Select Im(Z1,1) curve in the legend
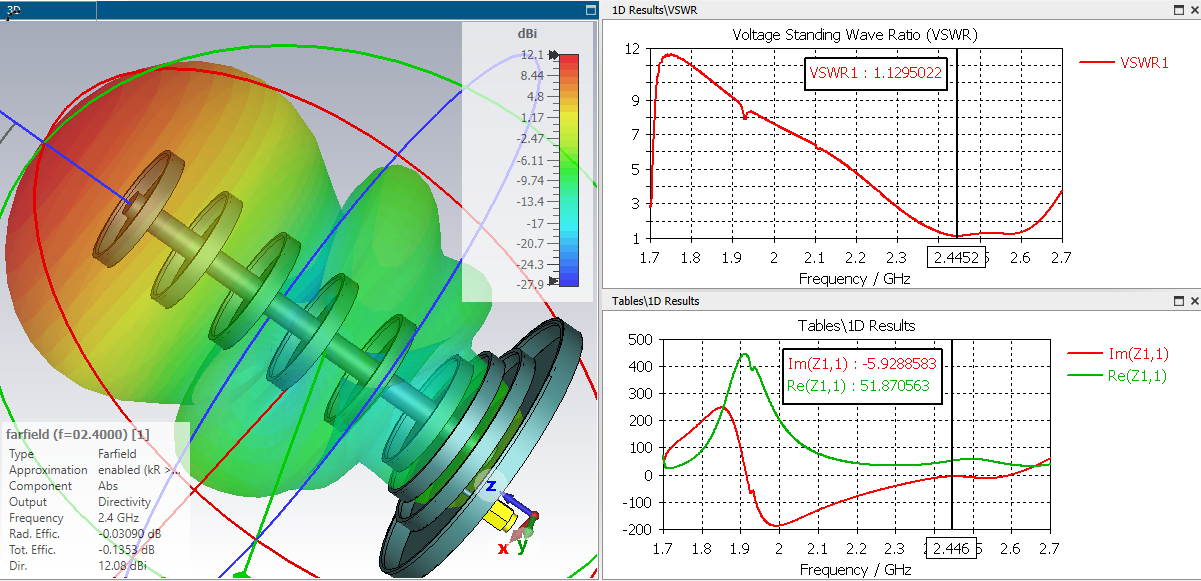The image size is (1201, 581). click(1118, 354)
